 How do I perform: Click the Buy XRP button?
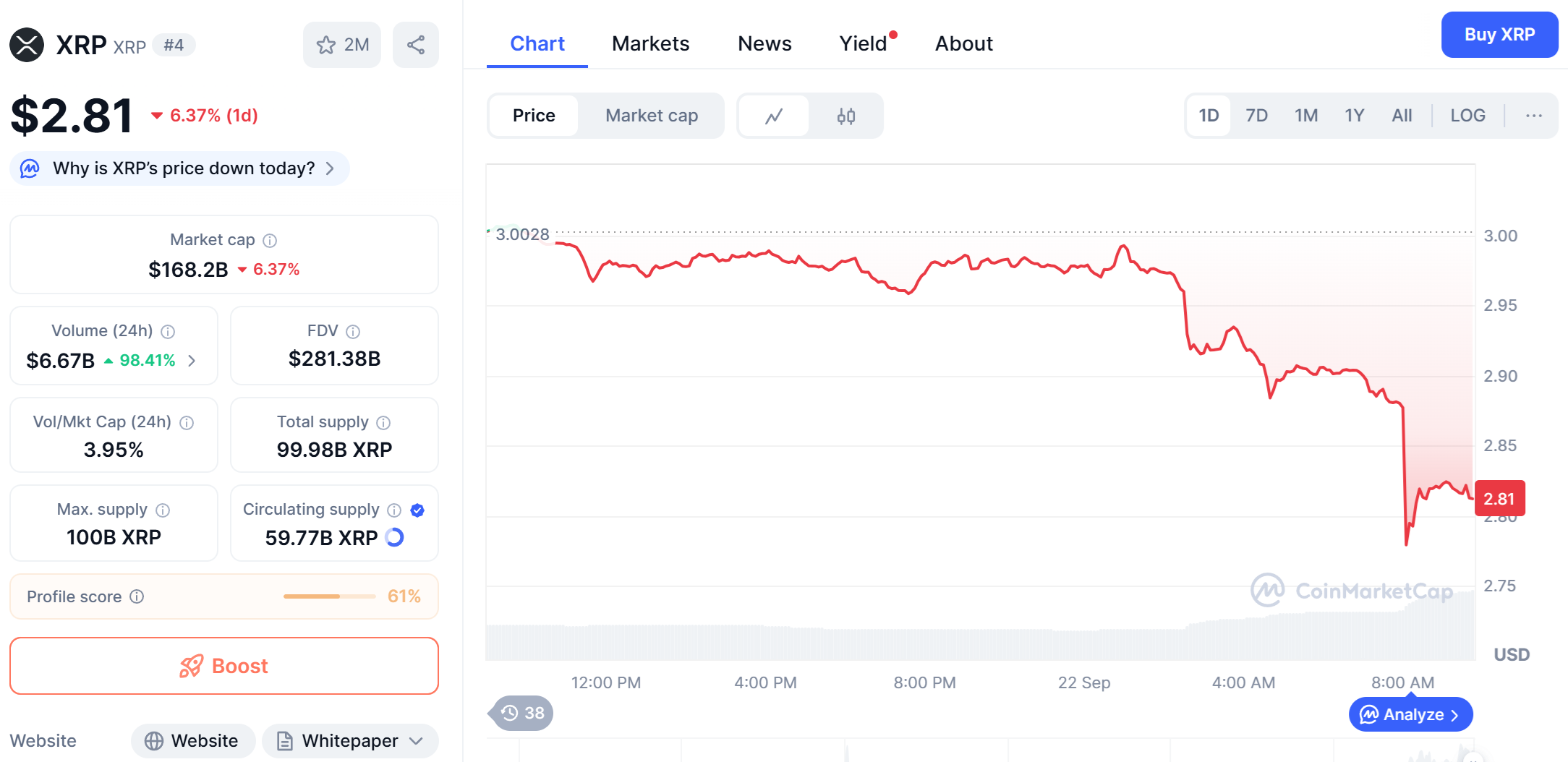1499,35
